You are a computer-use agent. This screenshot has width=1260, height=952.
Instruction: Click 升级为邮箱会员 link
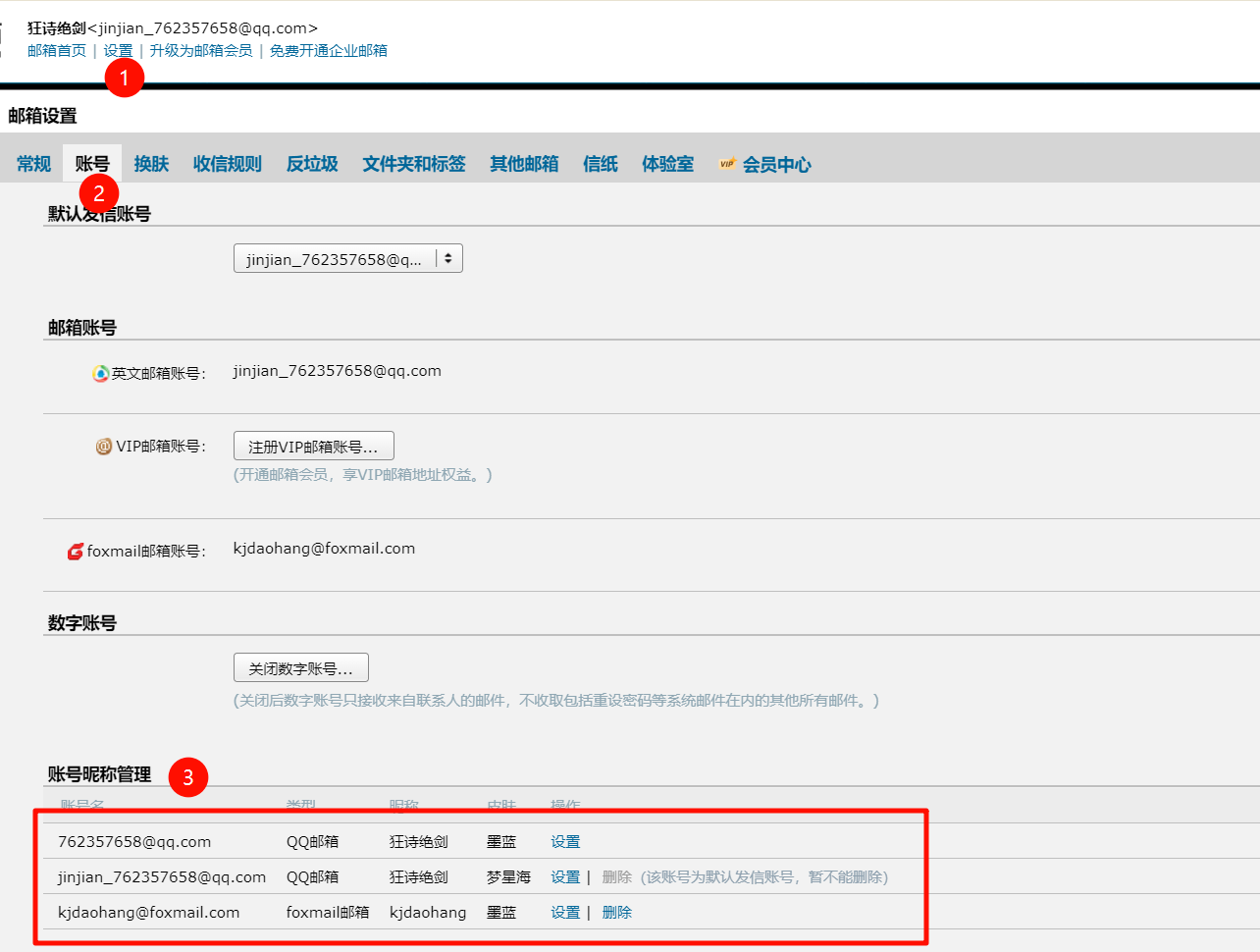click(201, 51)
